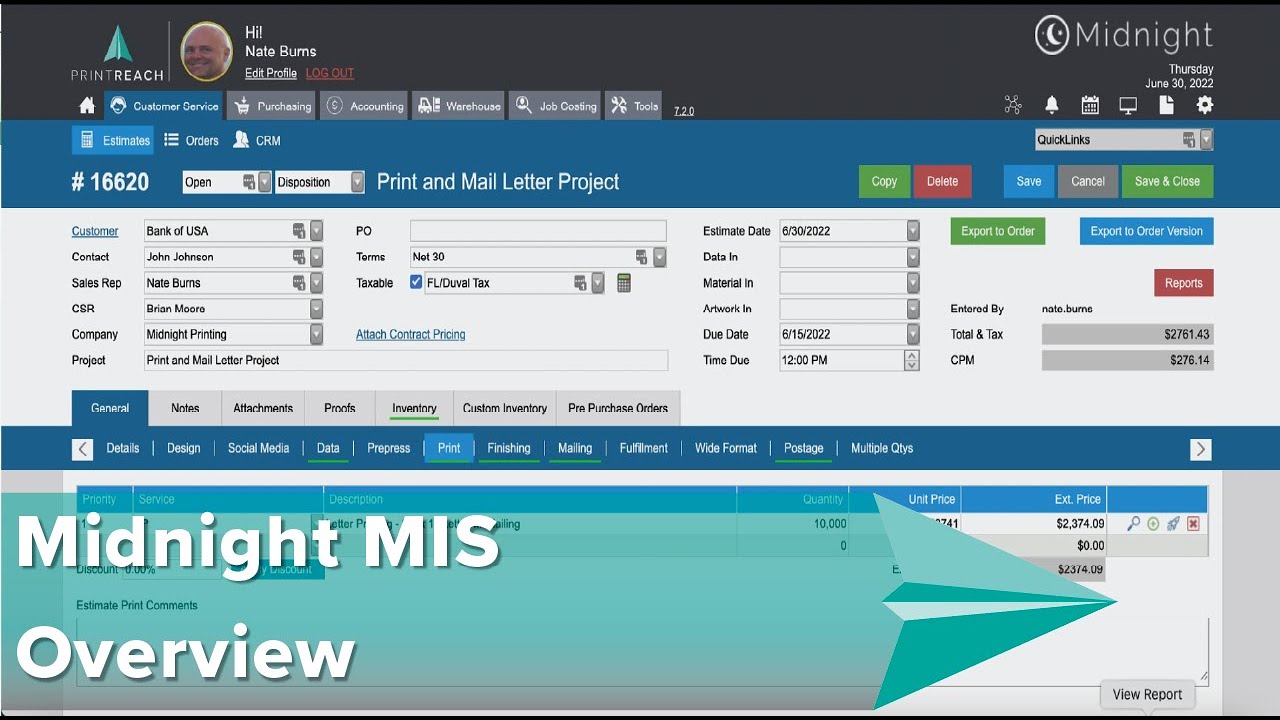Open the Taxable calculator icon

[x=624, y=283]
